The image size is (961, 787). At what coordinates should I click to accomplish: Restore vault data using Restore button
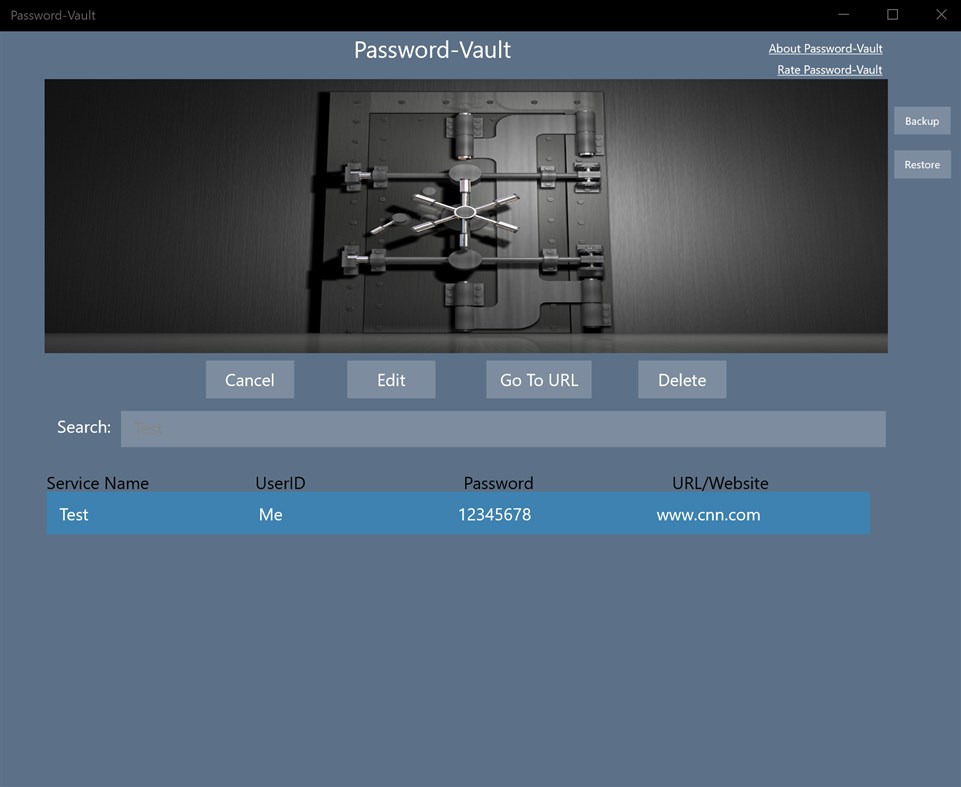[922, 164]
